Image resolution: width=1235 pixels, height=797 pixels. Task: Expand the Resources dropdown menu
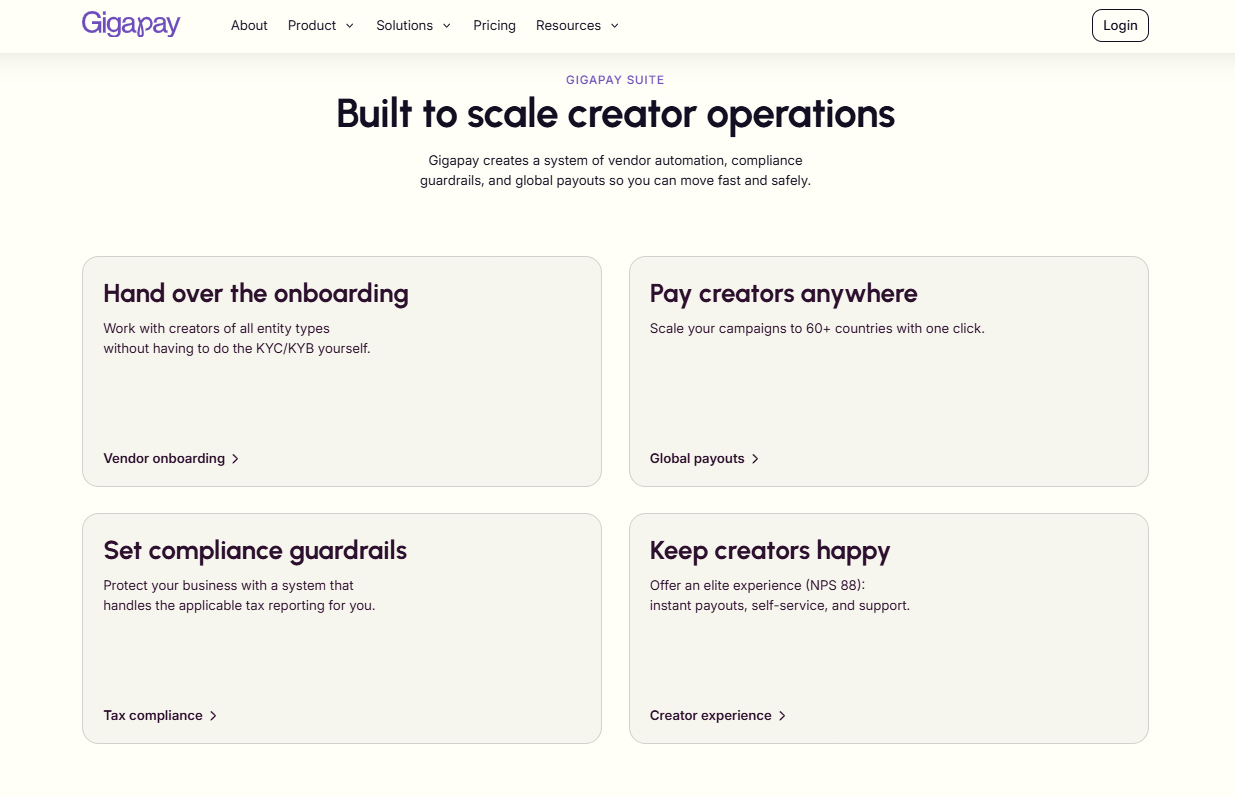click(x=578, y=26)
